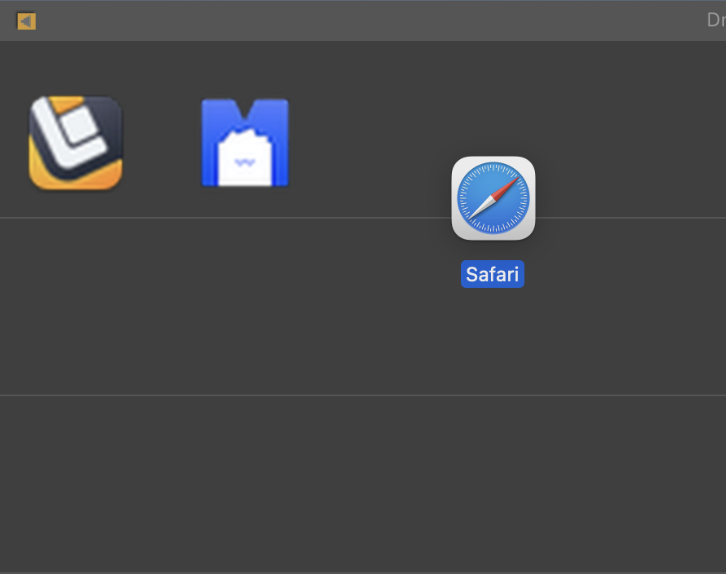The width and height of the screenshot is (726, 574).
Task: Click the orange back arrow icon
Action: [26, 21]
